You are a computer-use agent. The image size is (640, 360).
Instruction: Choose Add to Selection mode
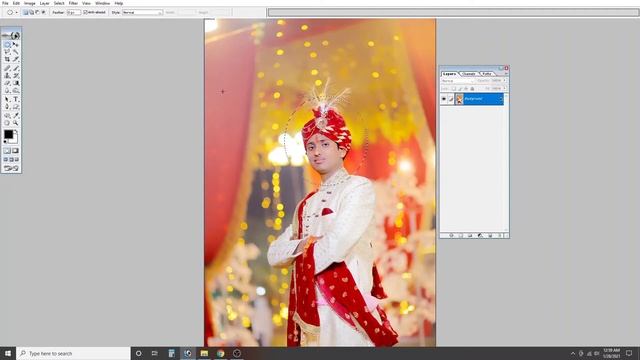pyautogui.click(x=31, y=13)
